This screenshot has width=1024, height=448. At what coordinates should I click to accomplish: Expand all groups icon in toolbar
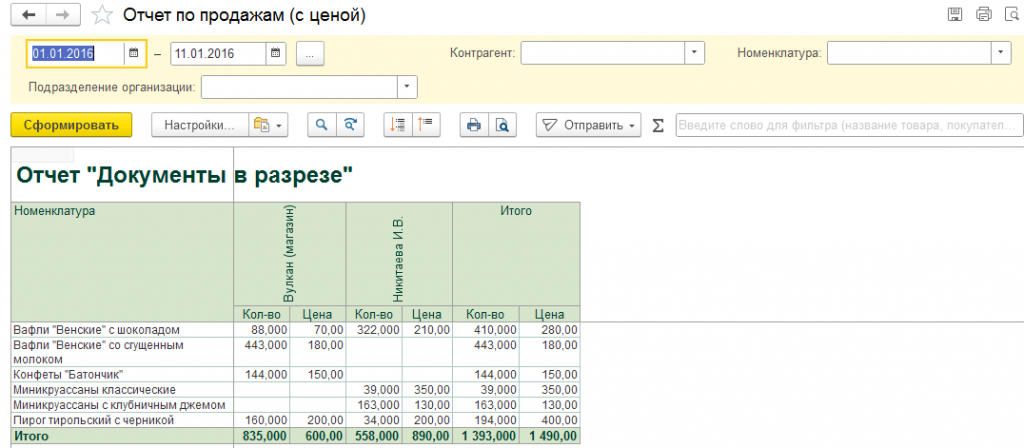click(399, 125)
